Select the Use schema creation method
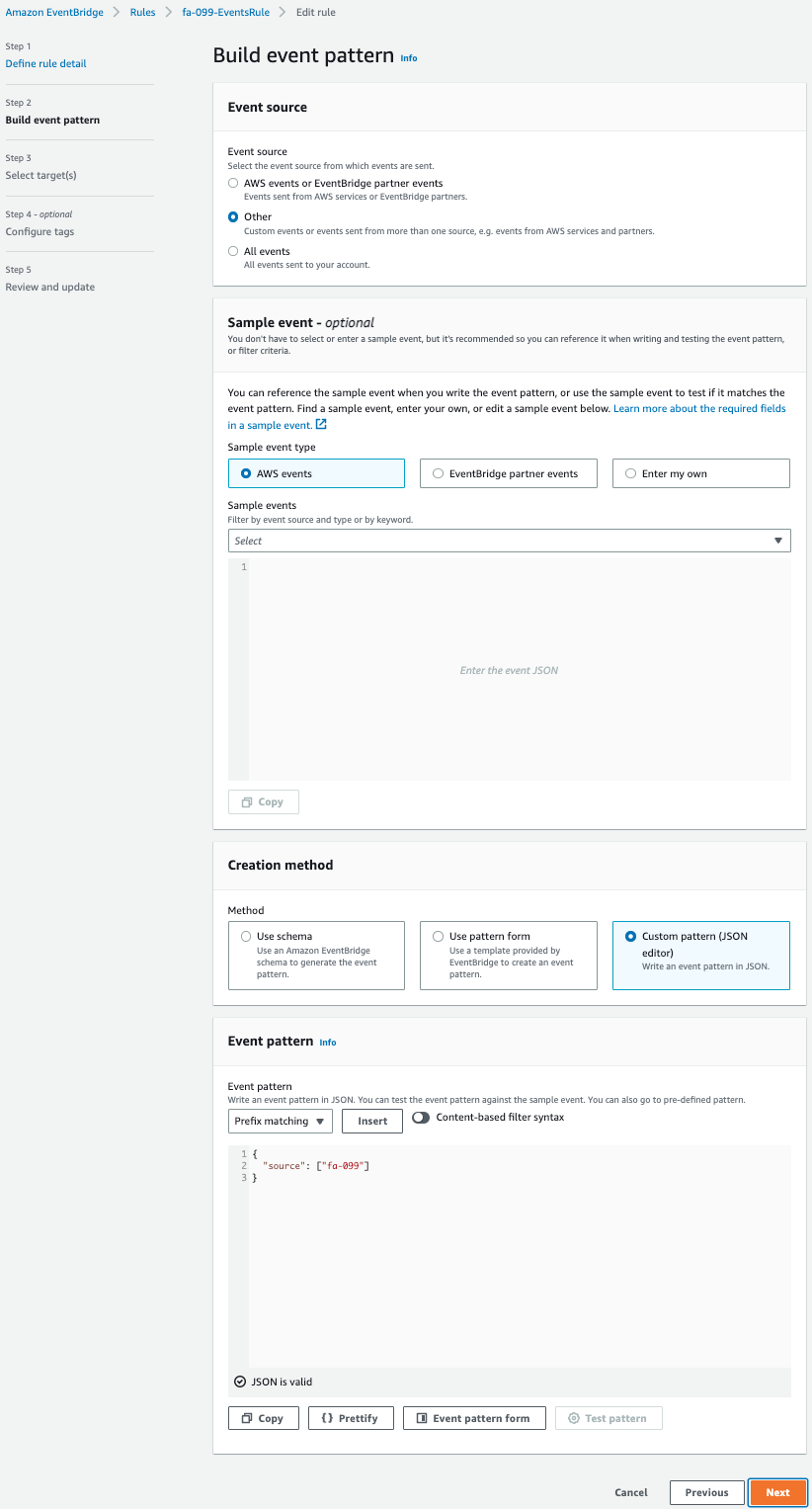Viewport: 812px width, 1509px height. 245,936
